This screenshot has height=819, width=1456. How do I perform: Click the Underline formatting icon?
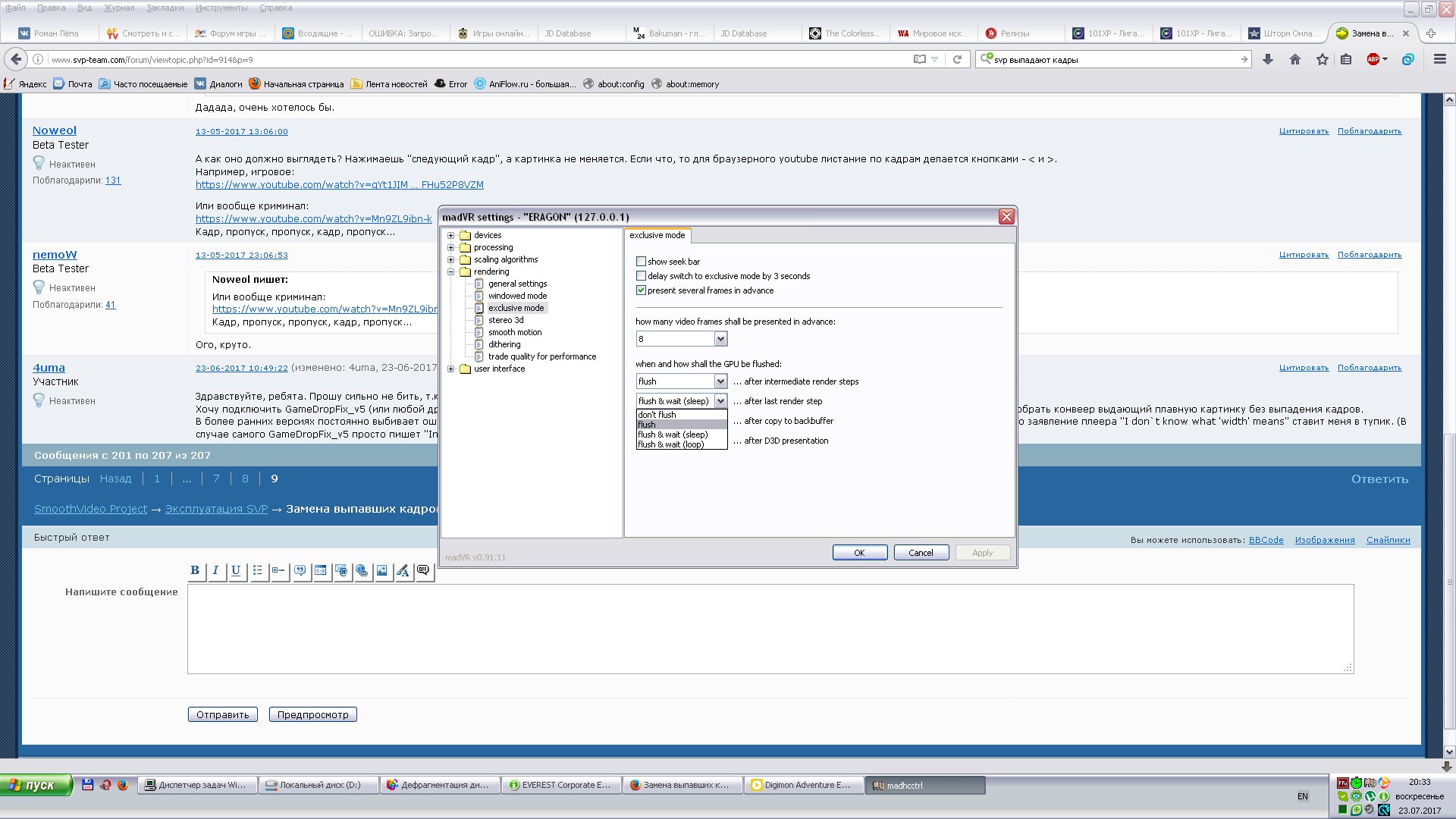tap(236, 571)
